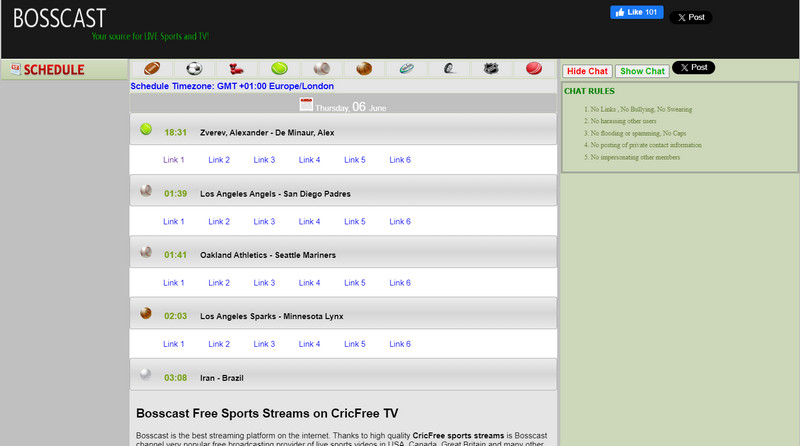
Task: Click the 01:39 match time
Action: 176,194
